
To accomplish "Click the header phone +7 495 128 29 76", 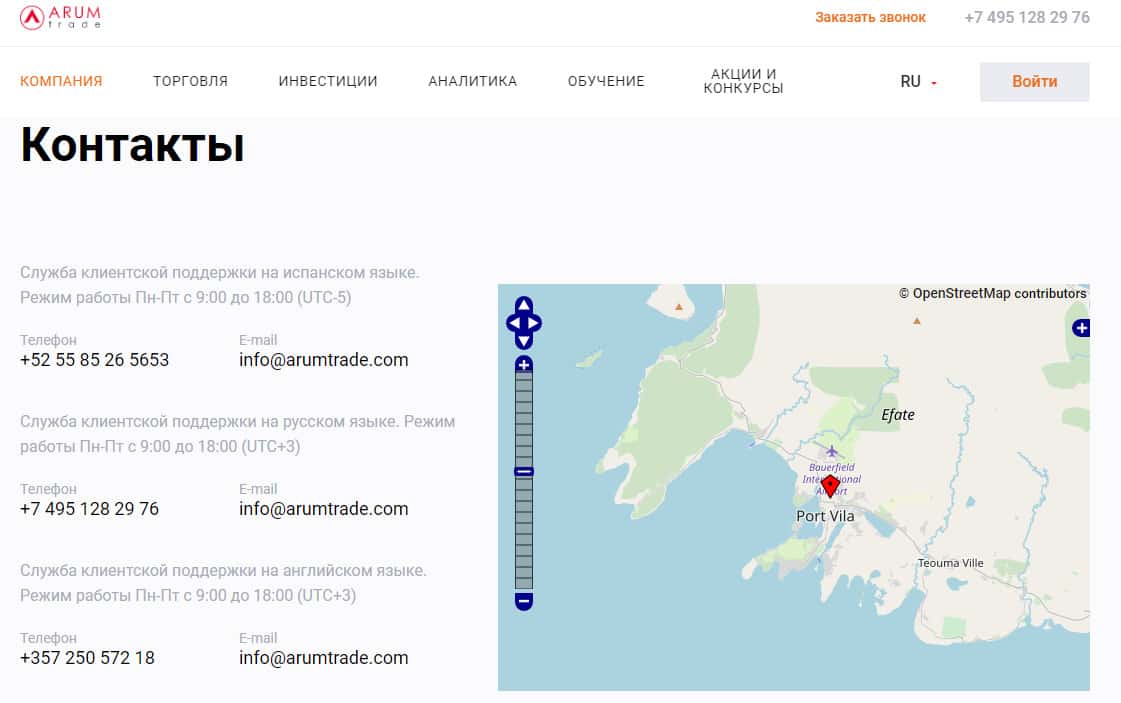I will [1027, 17].
